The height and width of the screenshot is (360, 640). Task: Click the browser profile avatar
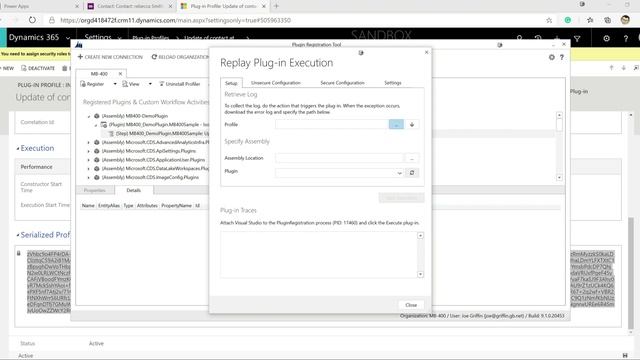(625, 20)
